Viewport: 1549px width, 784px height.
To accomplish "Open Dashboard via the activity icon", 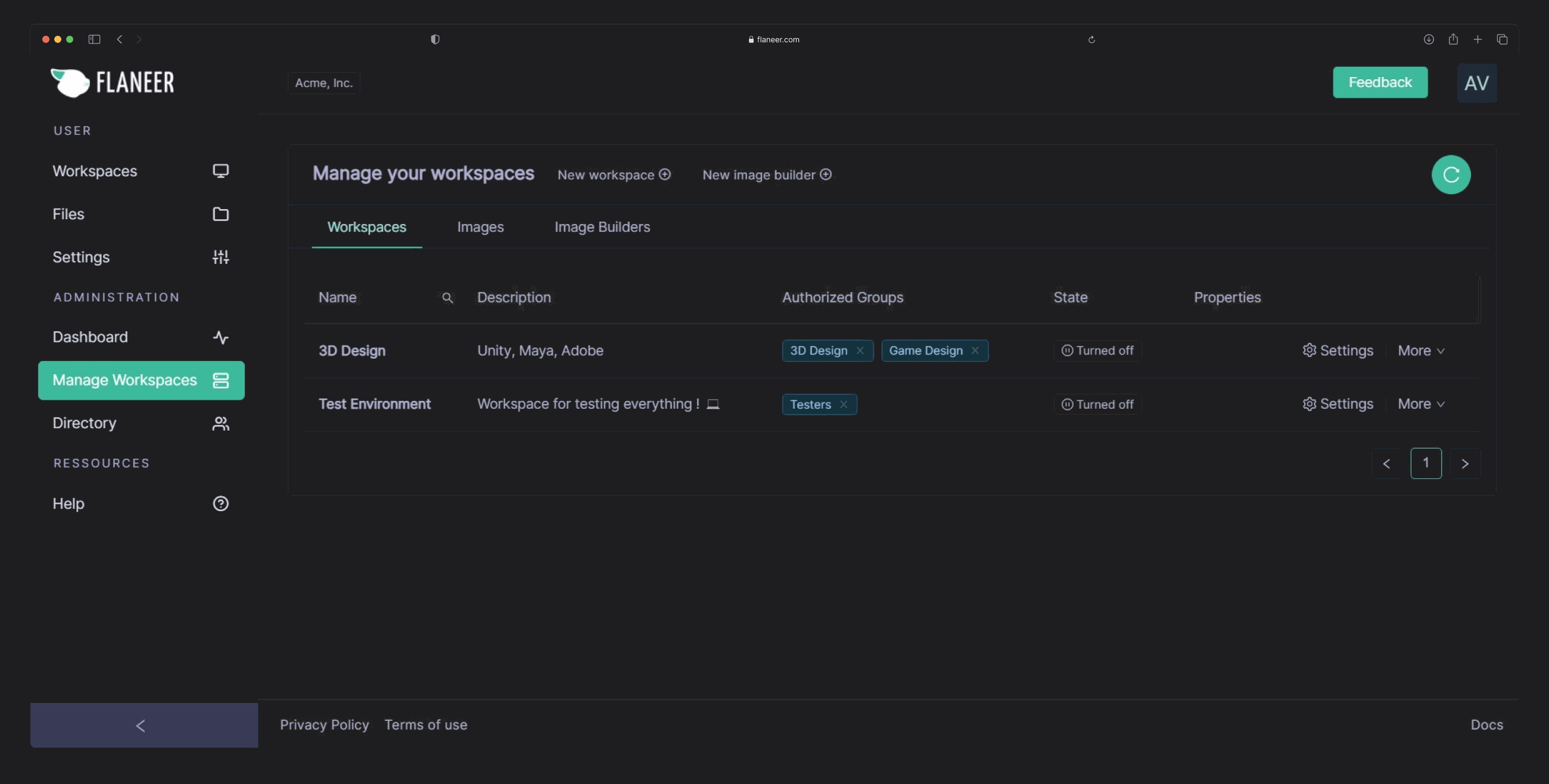I will point(220,337).
